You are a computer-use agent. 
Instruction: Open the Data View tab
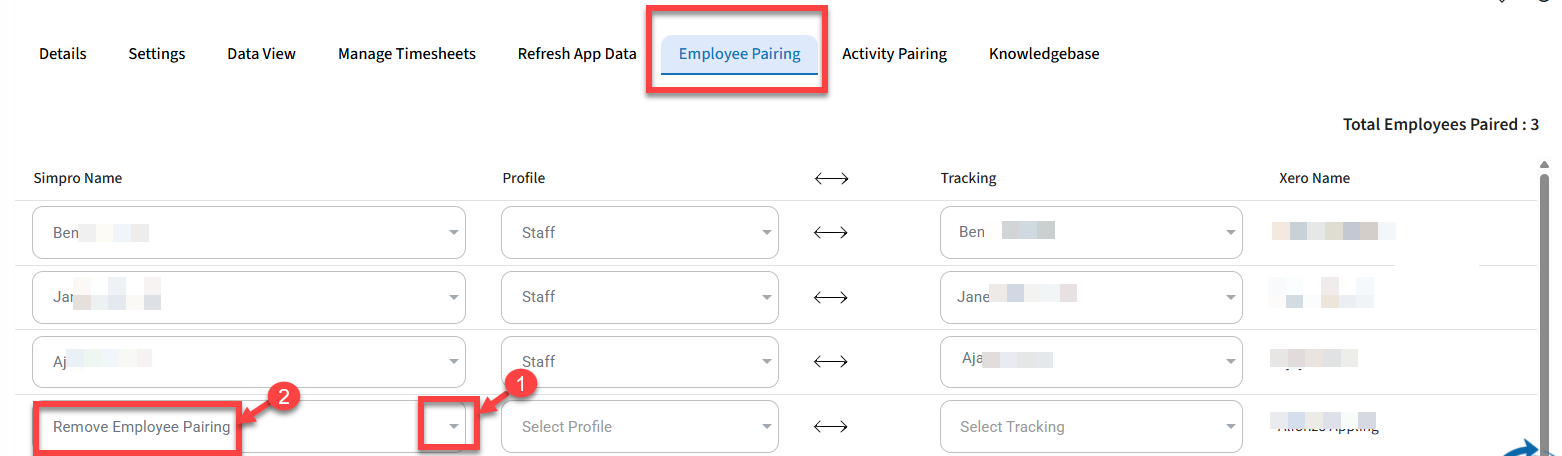coord(261,54)
